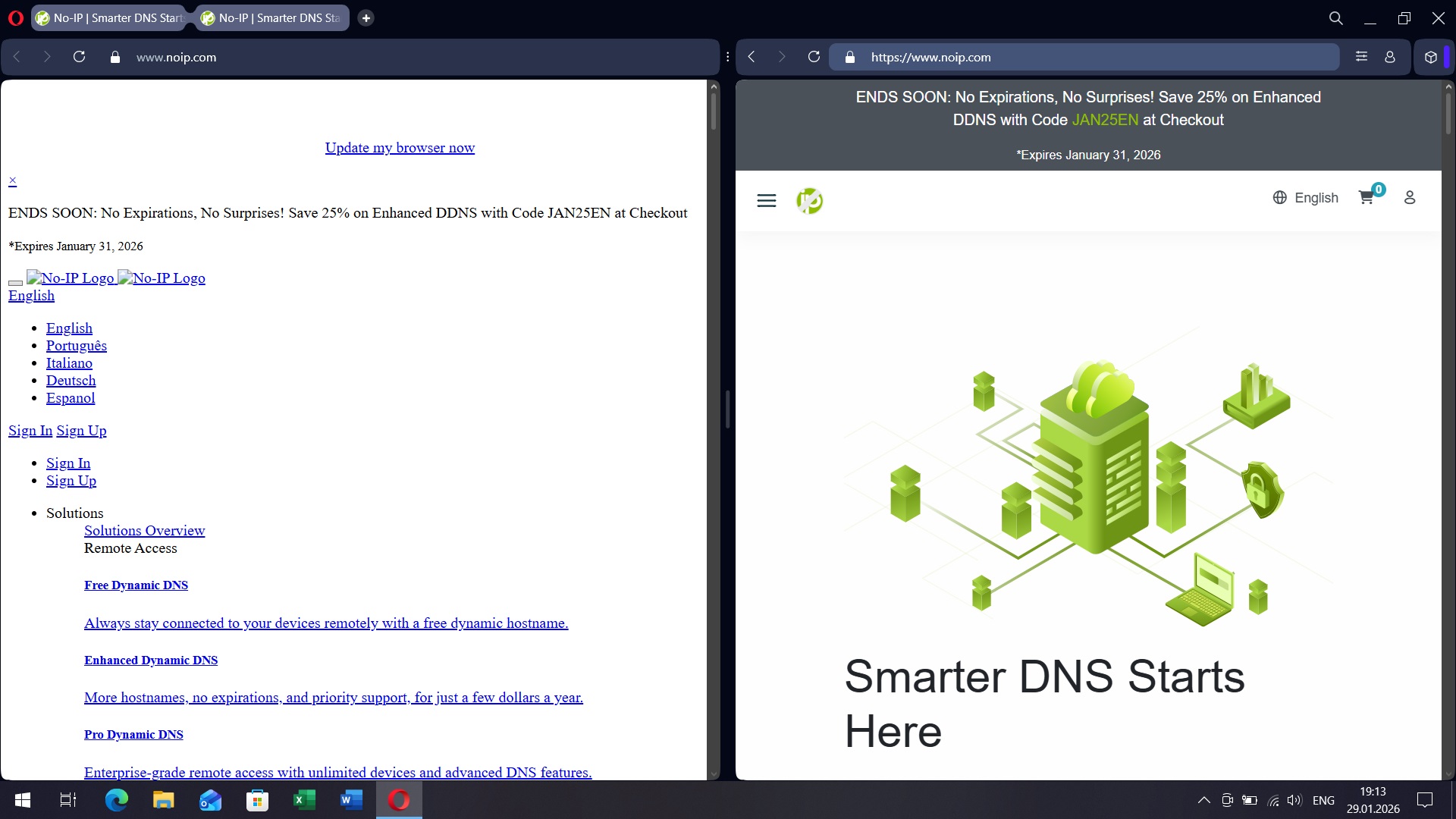Open the Free Dynamic DNS link
The image size is (1456, 819).
pos(136,585)
